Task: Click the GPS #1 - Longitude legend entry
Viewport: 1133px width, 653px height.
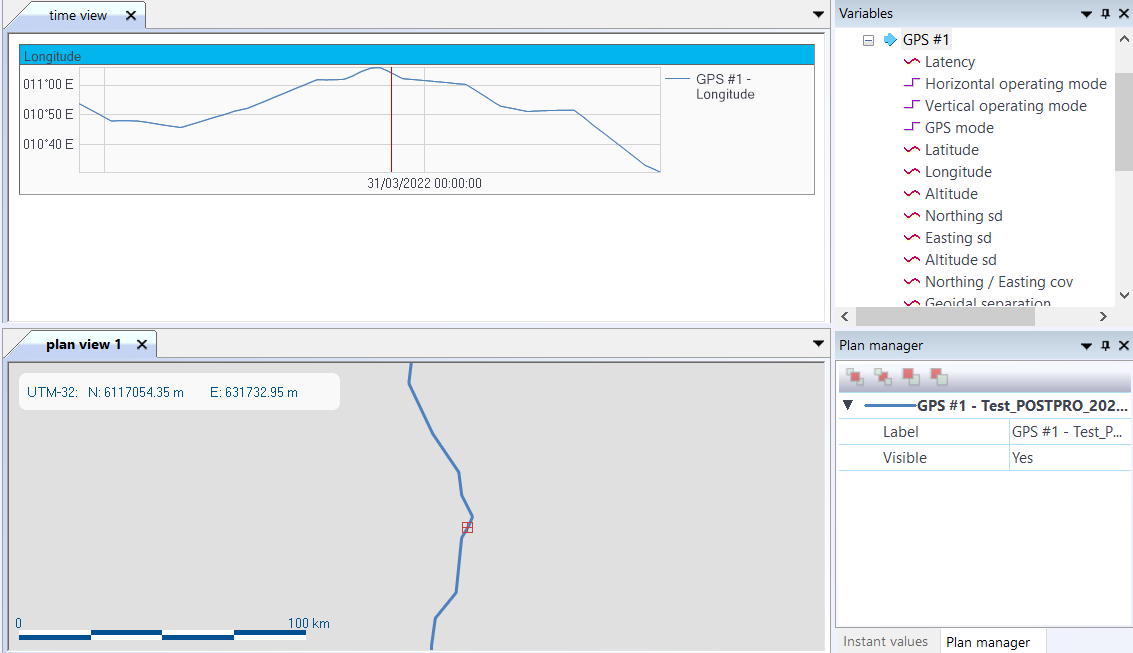Action: 724,87
